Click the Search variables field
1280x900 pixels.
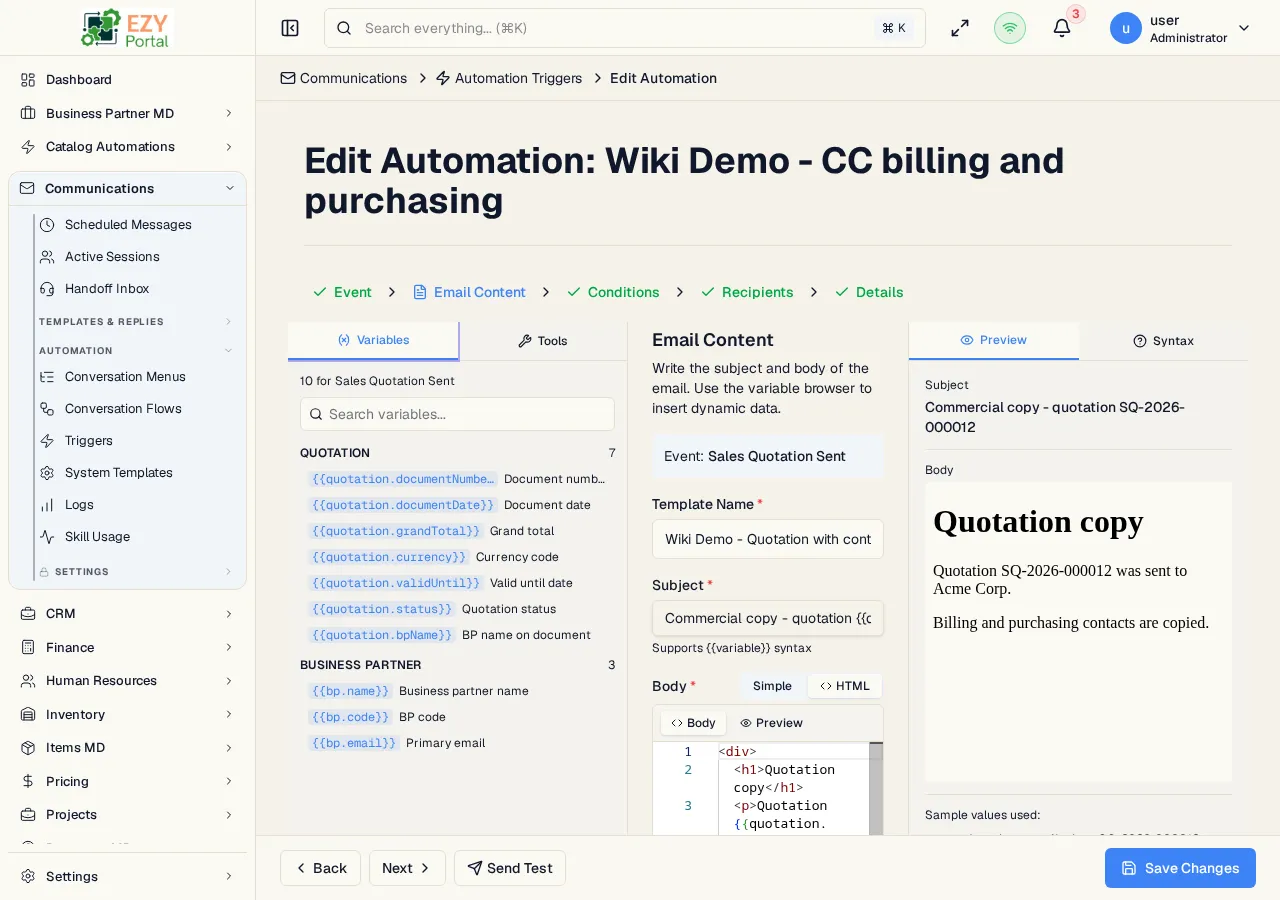457,414
